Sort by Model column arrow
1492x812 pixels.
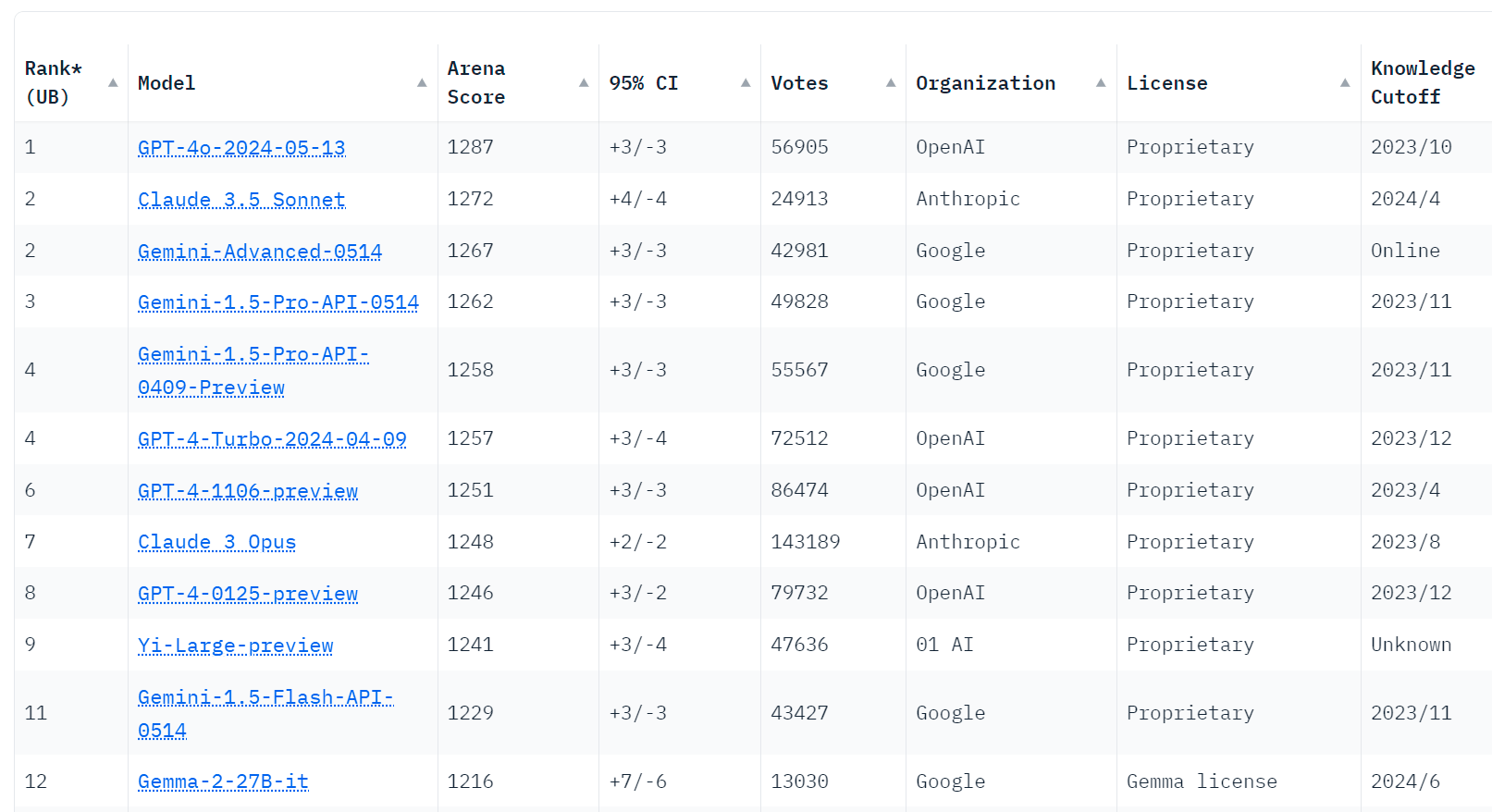point(422,82)
